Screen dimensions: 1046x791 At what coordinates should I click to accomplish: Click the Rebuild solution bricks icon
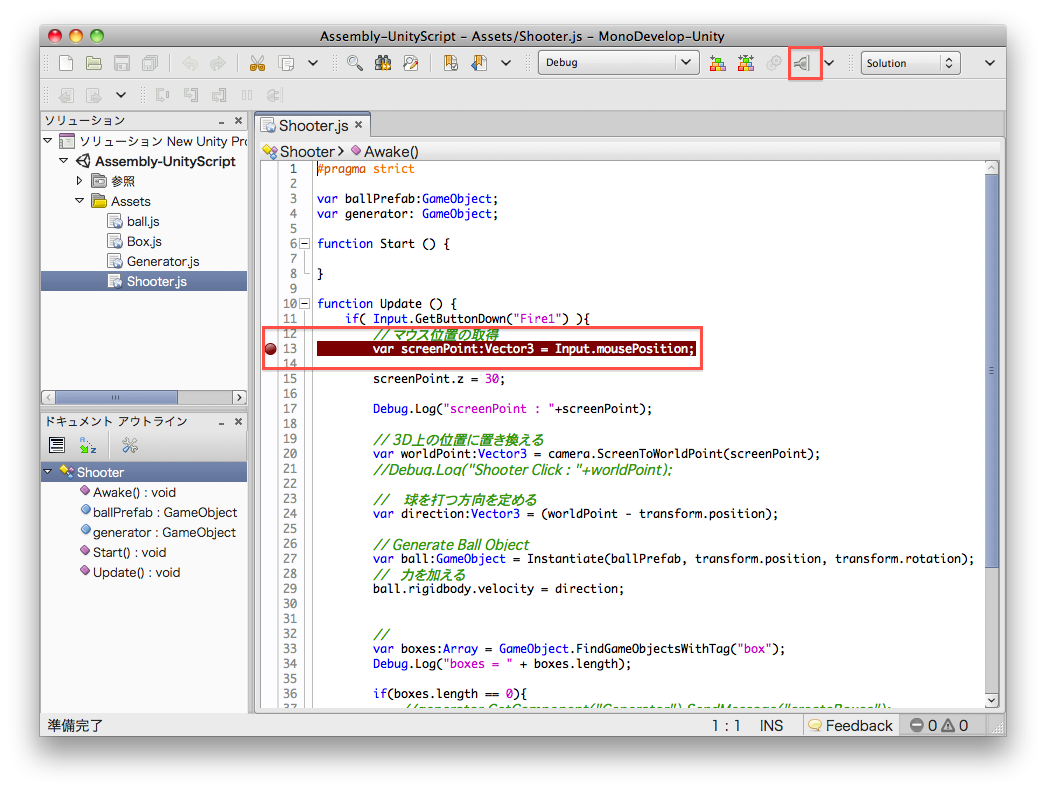coord(746,63)
